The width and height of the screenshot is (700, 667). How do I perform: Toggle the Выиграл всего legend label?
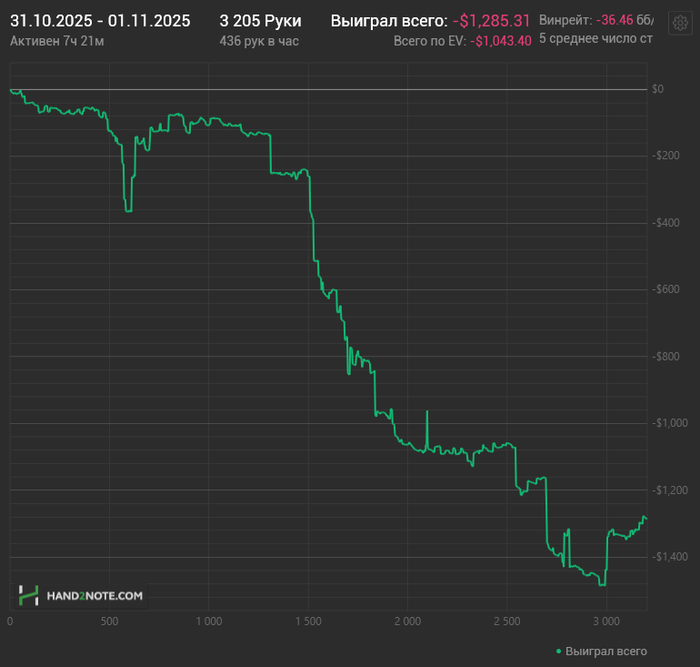coord(606,651)
